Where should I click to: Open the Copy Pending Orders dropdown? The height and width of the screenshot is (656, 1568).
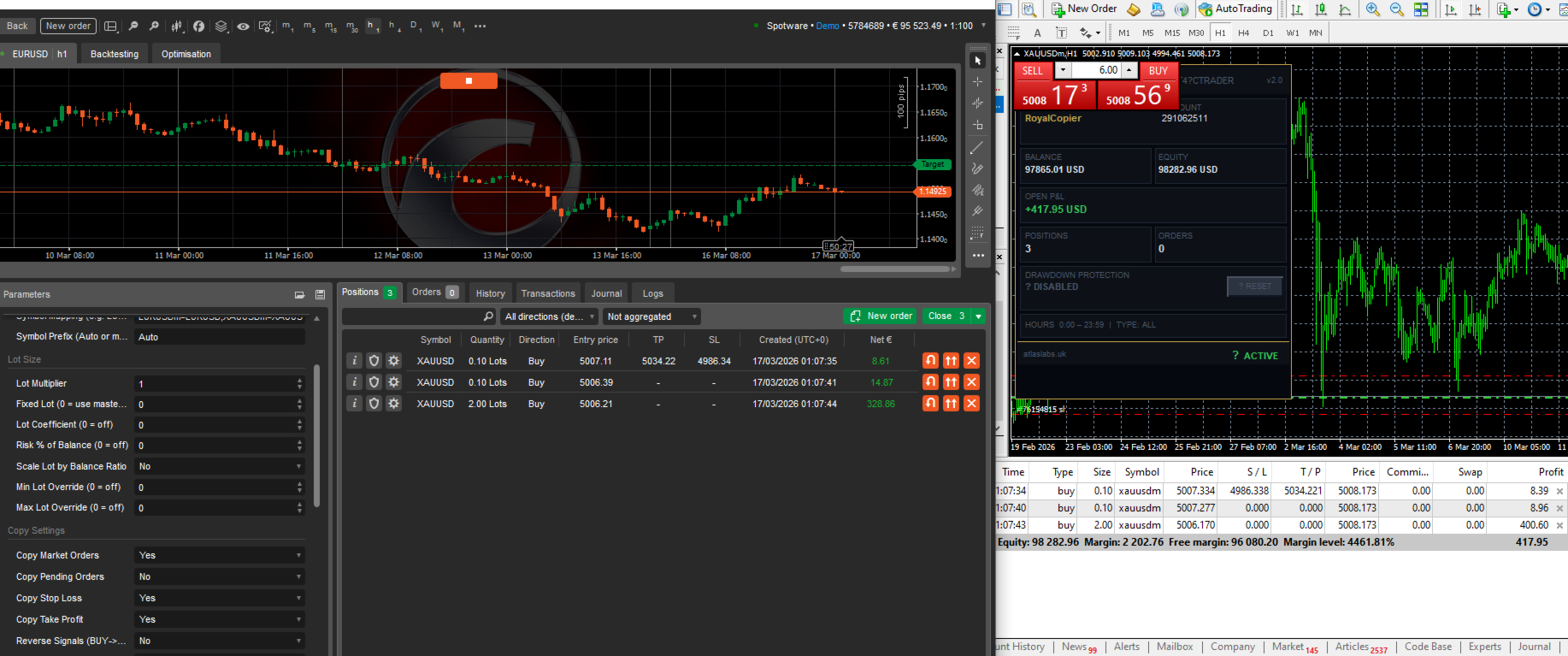click(x=220, y=577)
